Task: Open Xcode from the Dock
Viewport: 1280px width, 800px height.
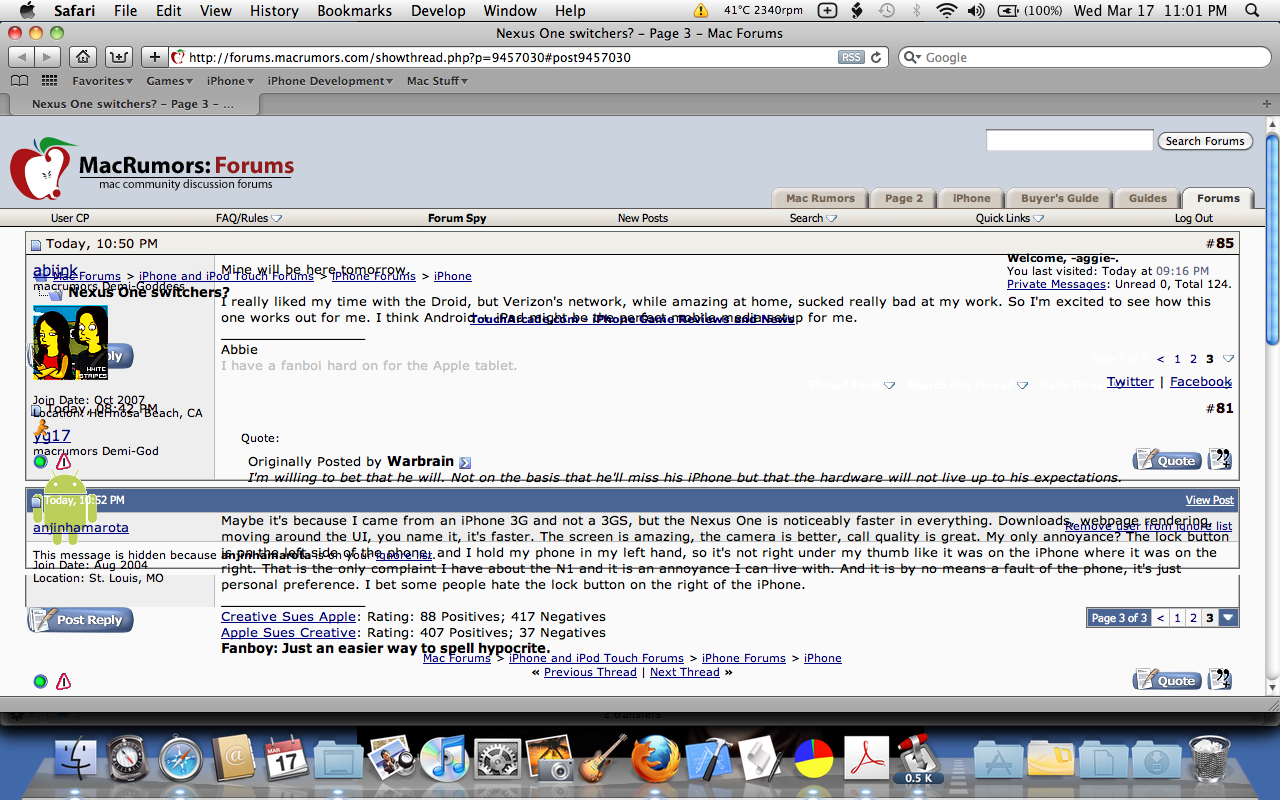Action: (709, 757)
